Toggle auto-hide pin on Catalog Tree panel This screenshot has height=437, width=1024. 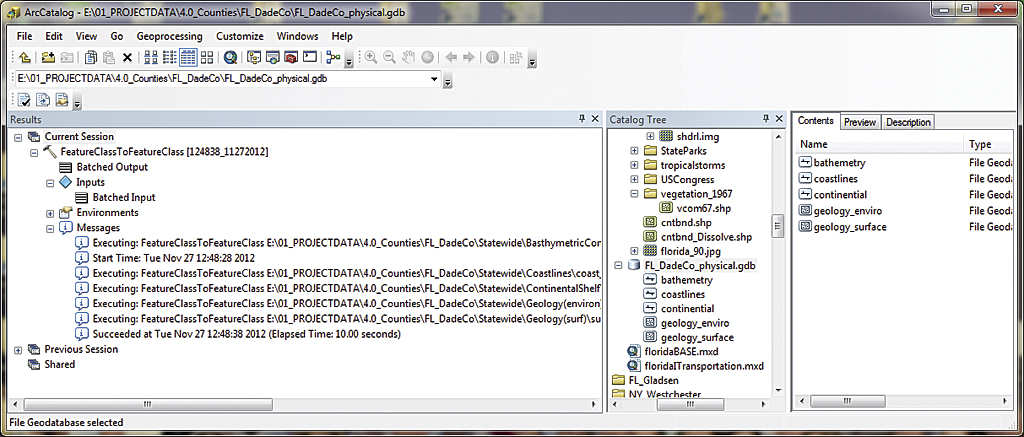767,119
